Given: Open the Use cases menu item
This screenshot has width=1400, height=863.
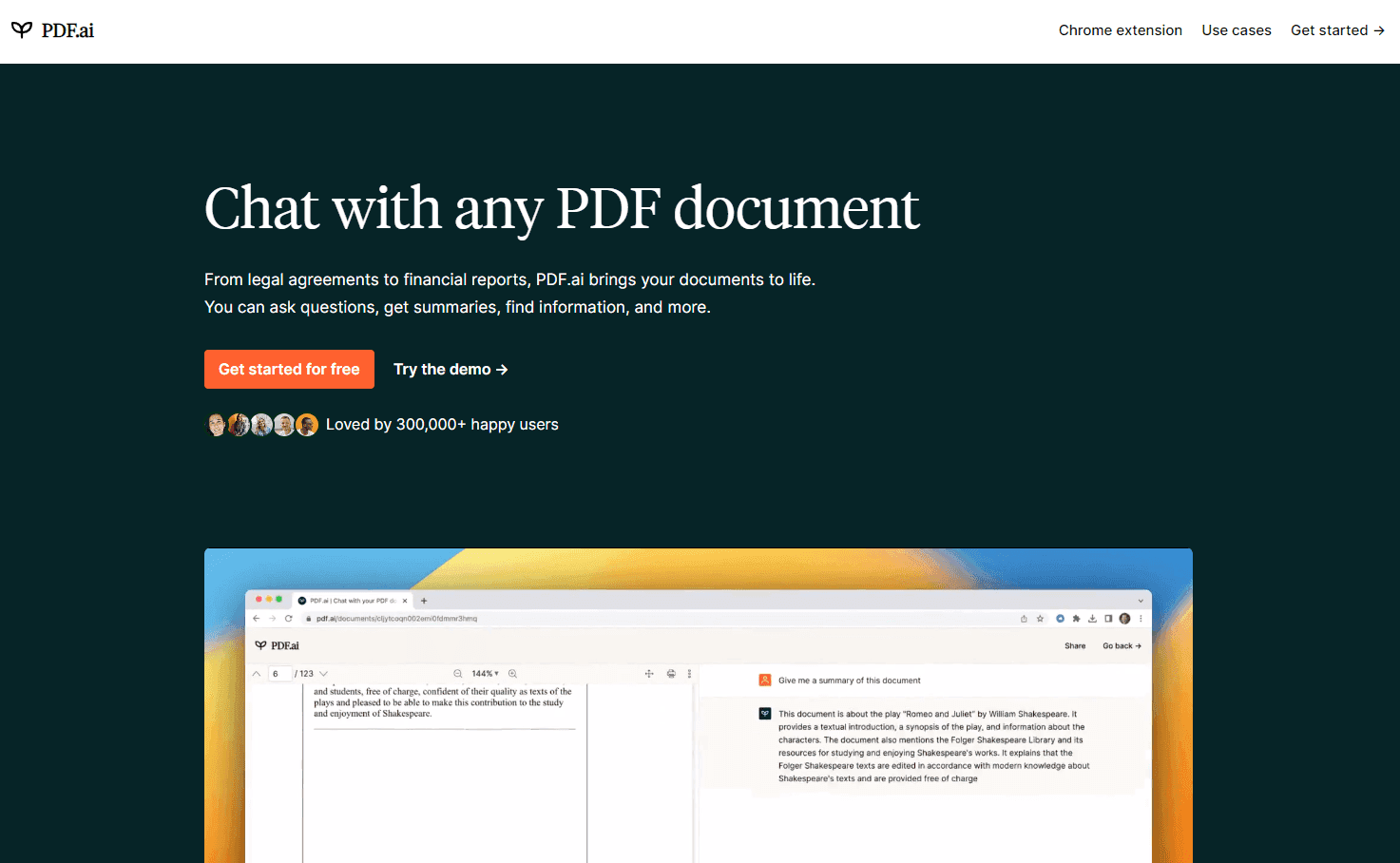Looking at the screenshot, I should (x=1237, y=30).
